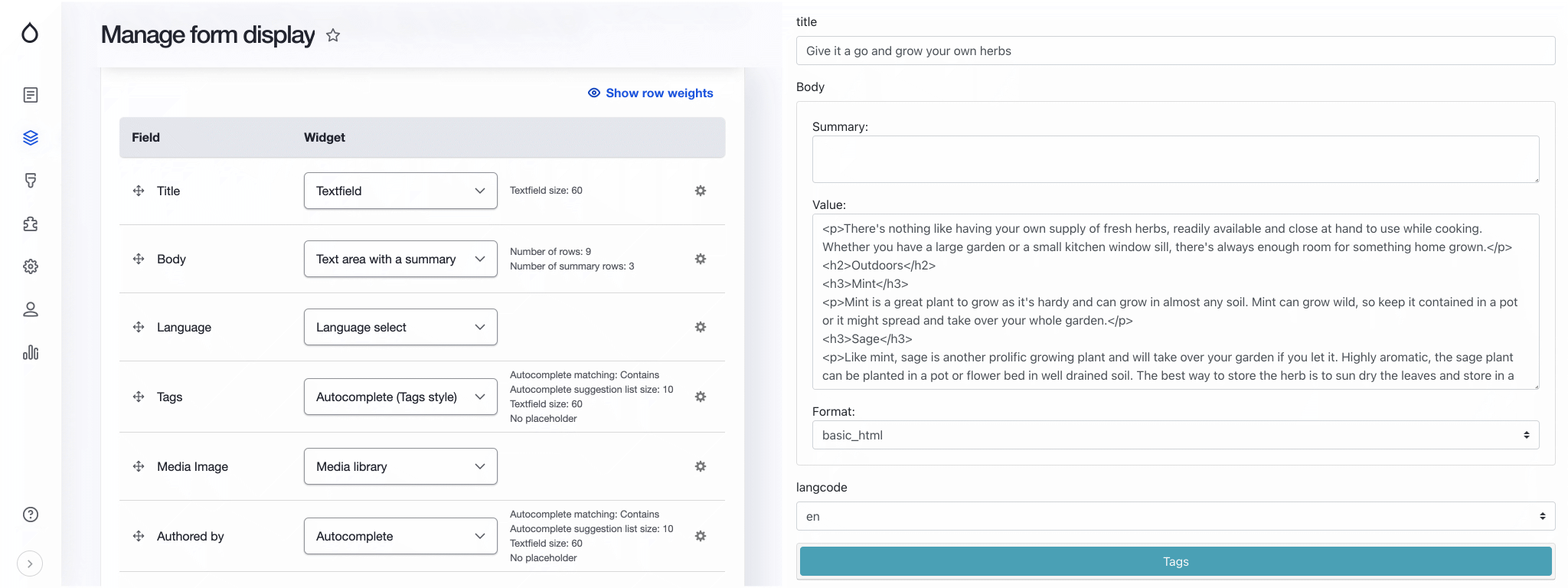Open the Appearance brush sidebar icon
1568x588 pixels.
(31, 181)
